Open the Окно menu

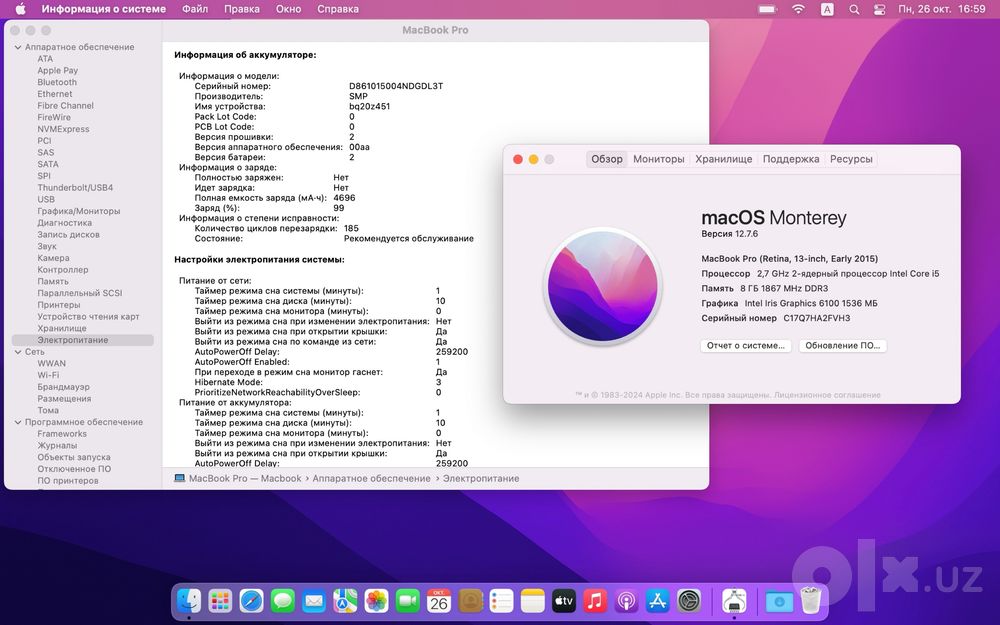(x=288, y=9)
